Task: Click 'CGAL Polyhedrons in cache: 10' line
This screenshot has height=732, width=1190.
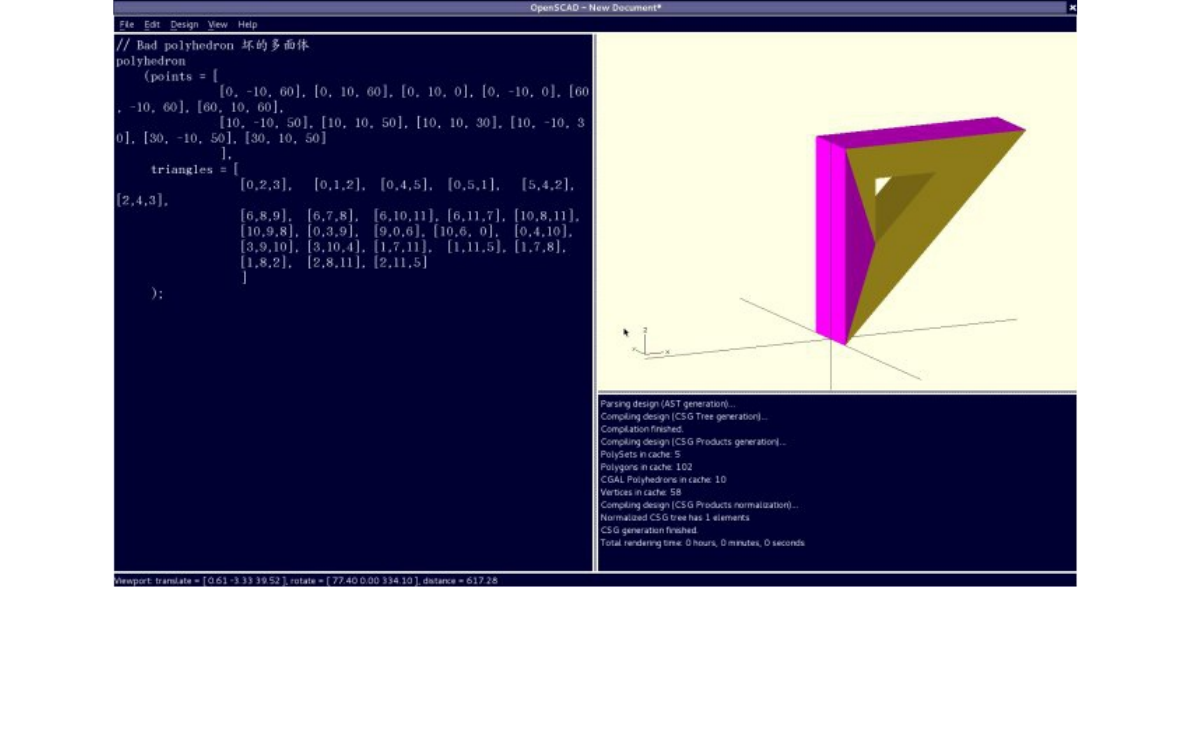Action: coord(663,479)
